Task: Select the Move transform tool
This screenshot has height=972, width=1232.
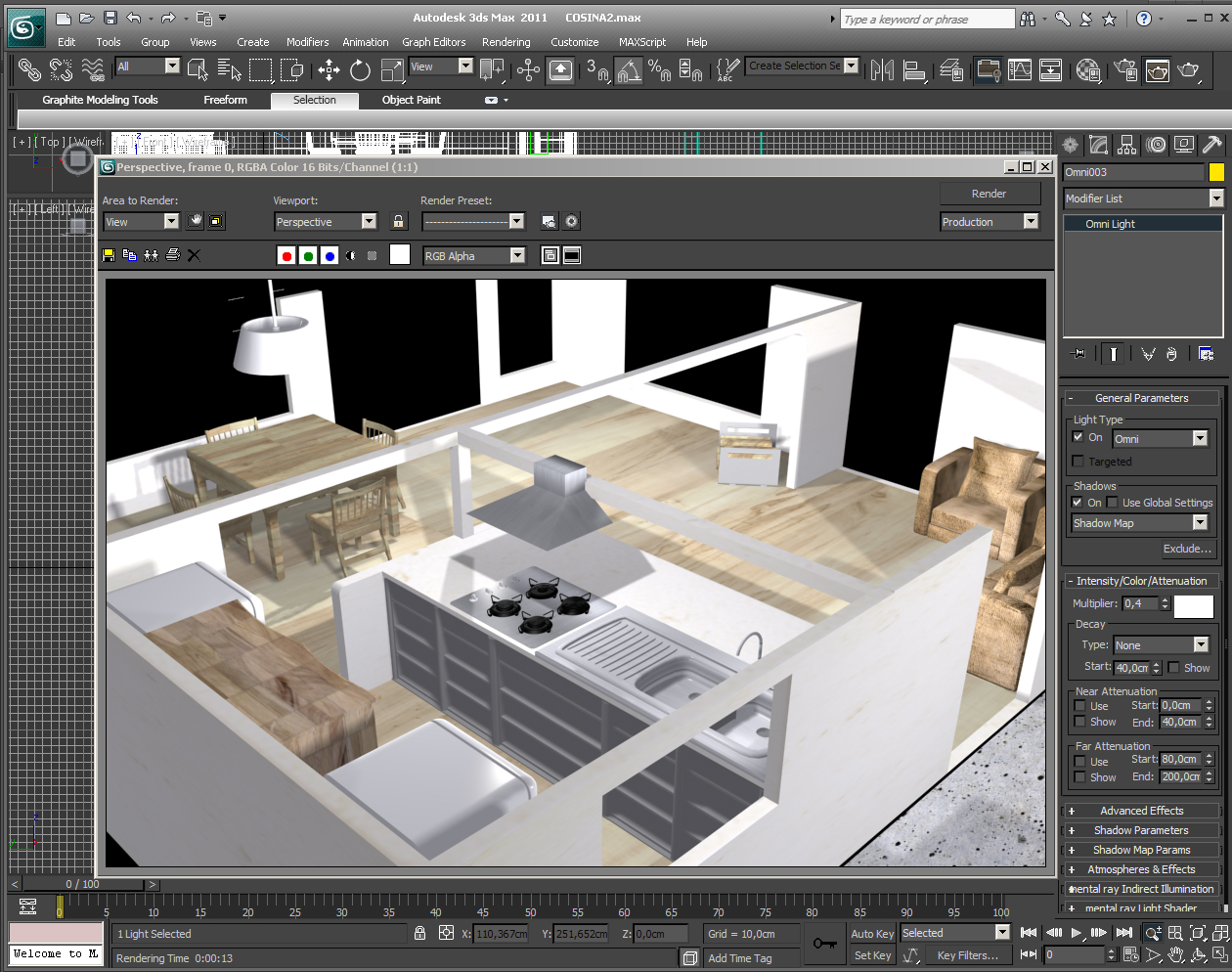Action: coord(329,69)
